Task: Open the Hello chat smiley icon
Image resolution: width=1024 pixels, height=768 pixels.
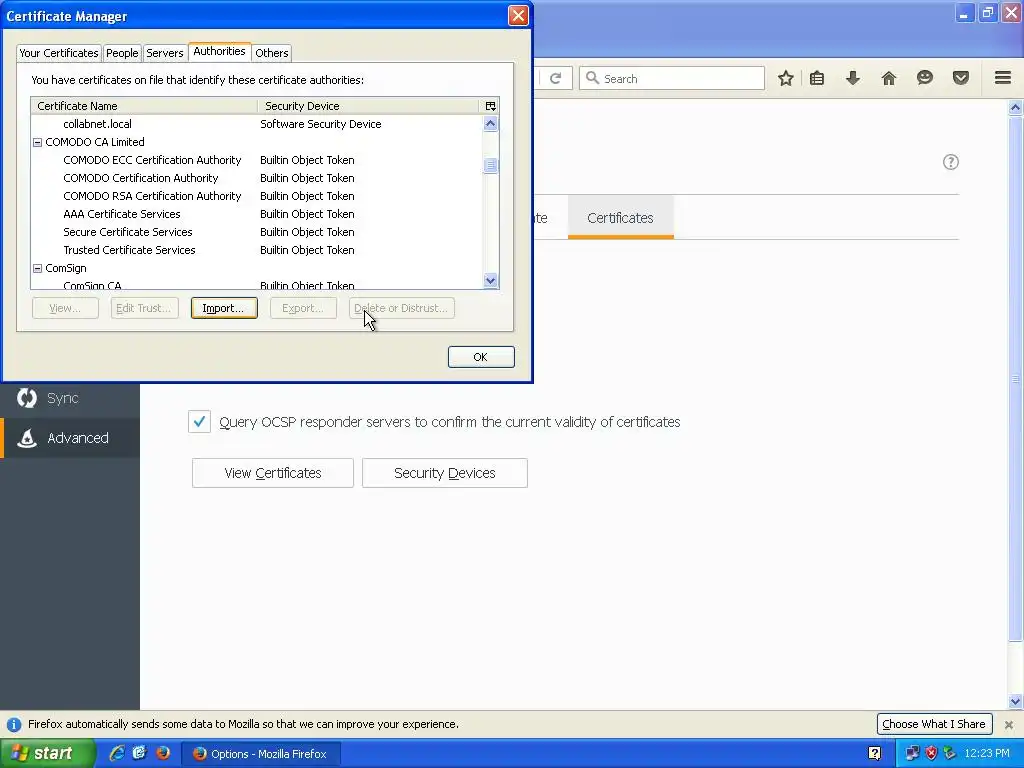Action: 925,78
